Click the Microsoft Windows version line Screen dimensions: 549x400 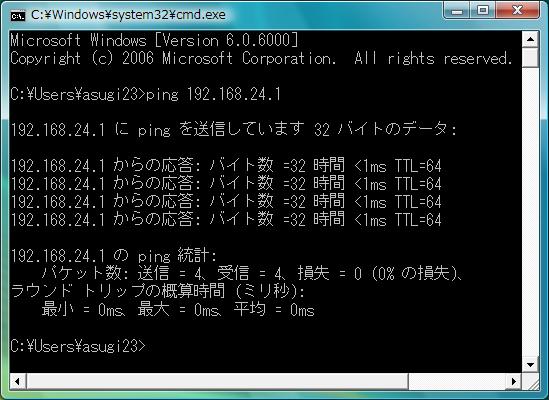[x=154, y=40]
